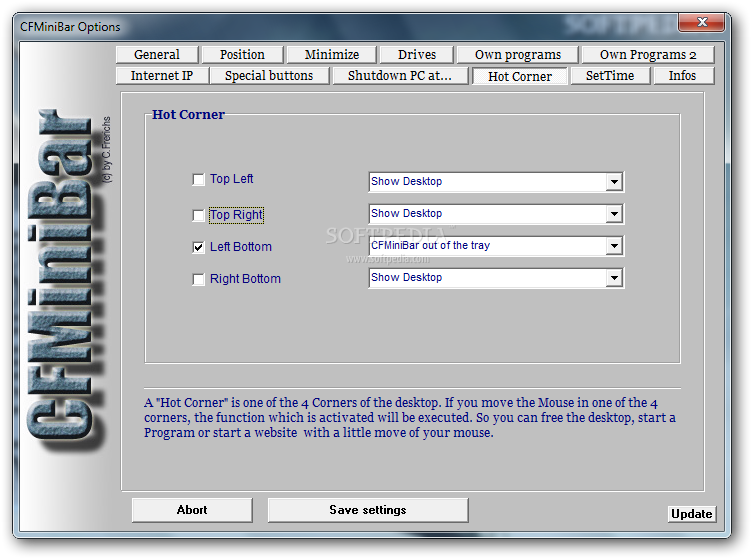Viewport: 752px width, 559px height.
Task: Select the Special buttons tab
Action: pos(269,76)
